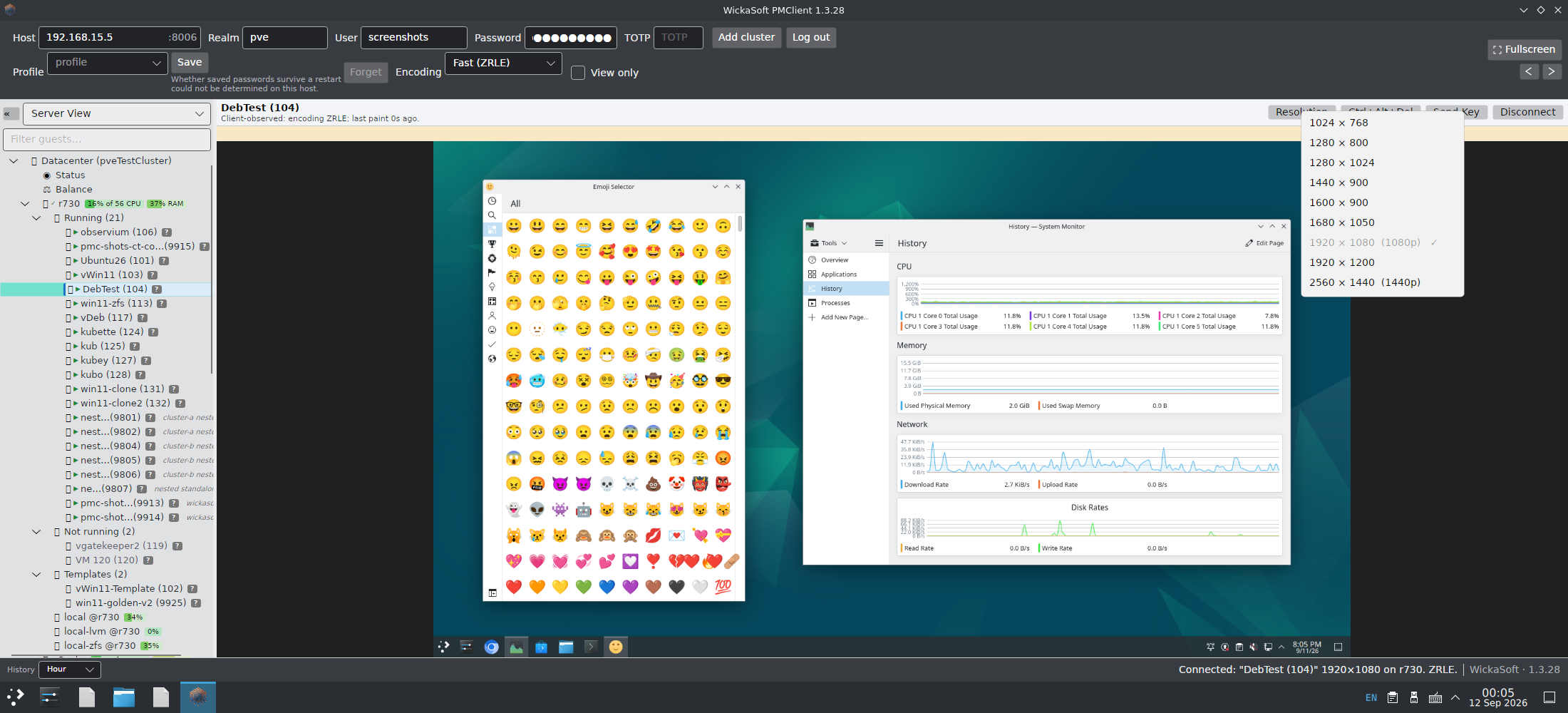
Task: Collapse the Templates (2) group
Action: click(36, 575)
